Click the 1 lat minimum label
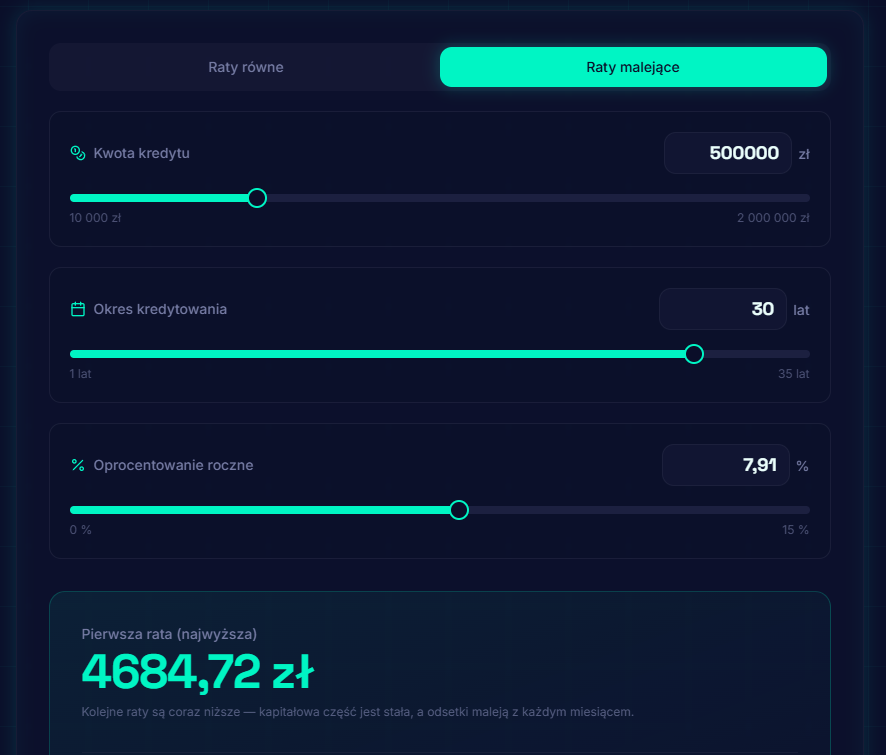 click(80, 374)
